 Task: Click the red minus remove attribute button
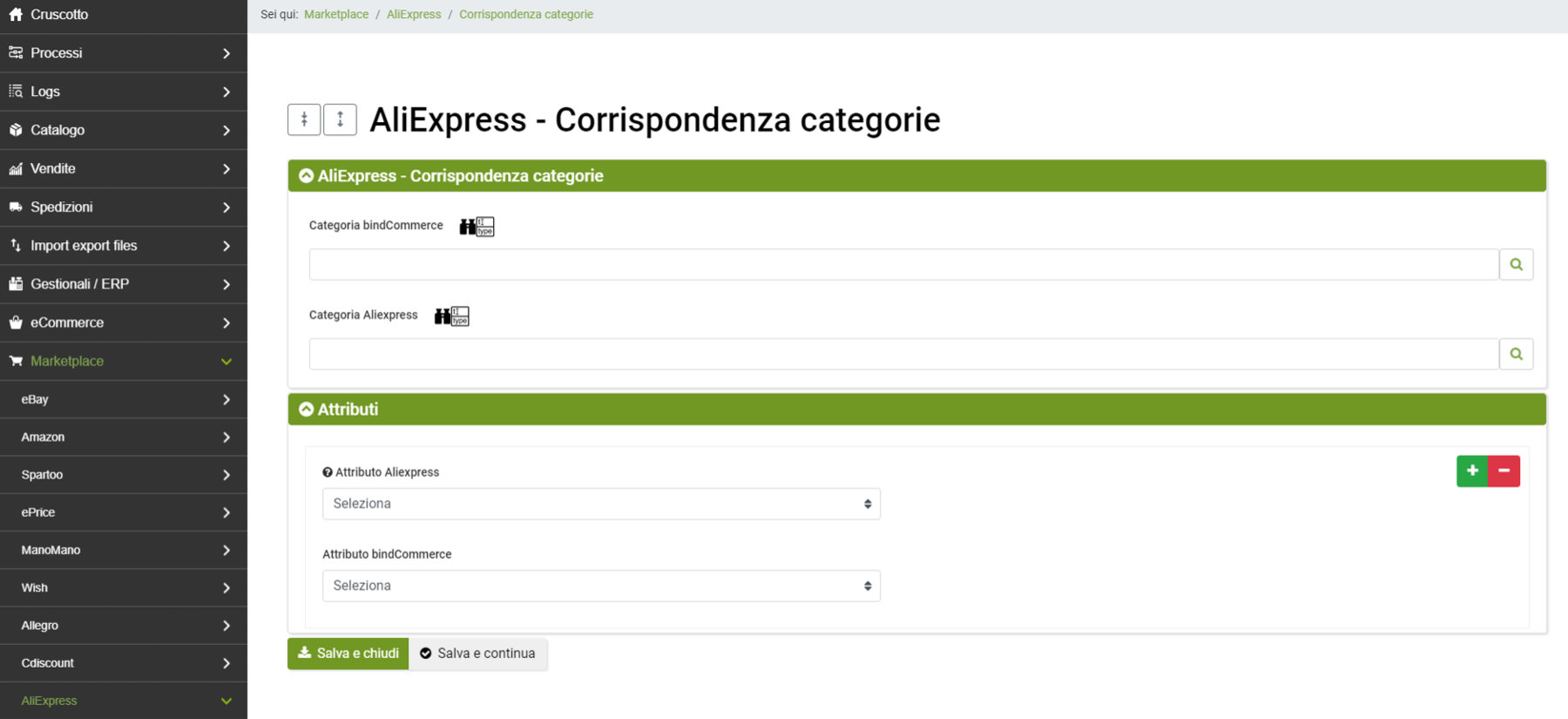[x=1504, y=471]
